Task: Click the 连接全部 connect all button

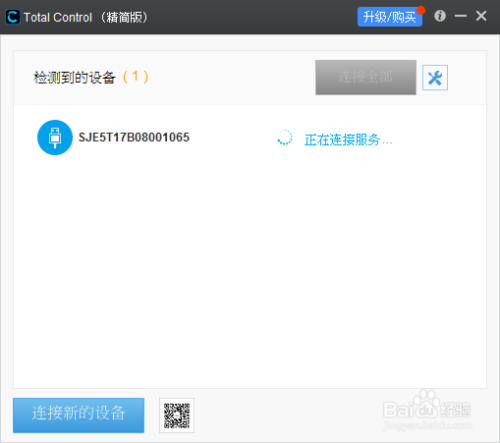Action: (366, 77)
